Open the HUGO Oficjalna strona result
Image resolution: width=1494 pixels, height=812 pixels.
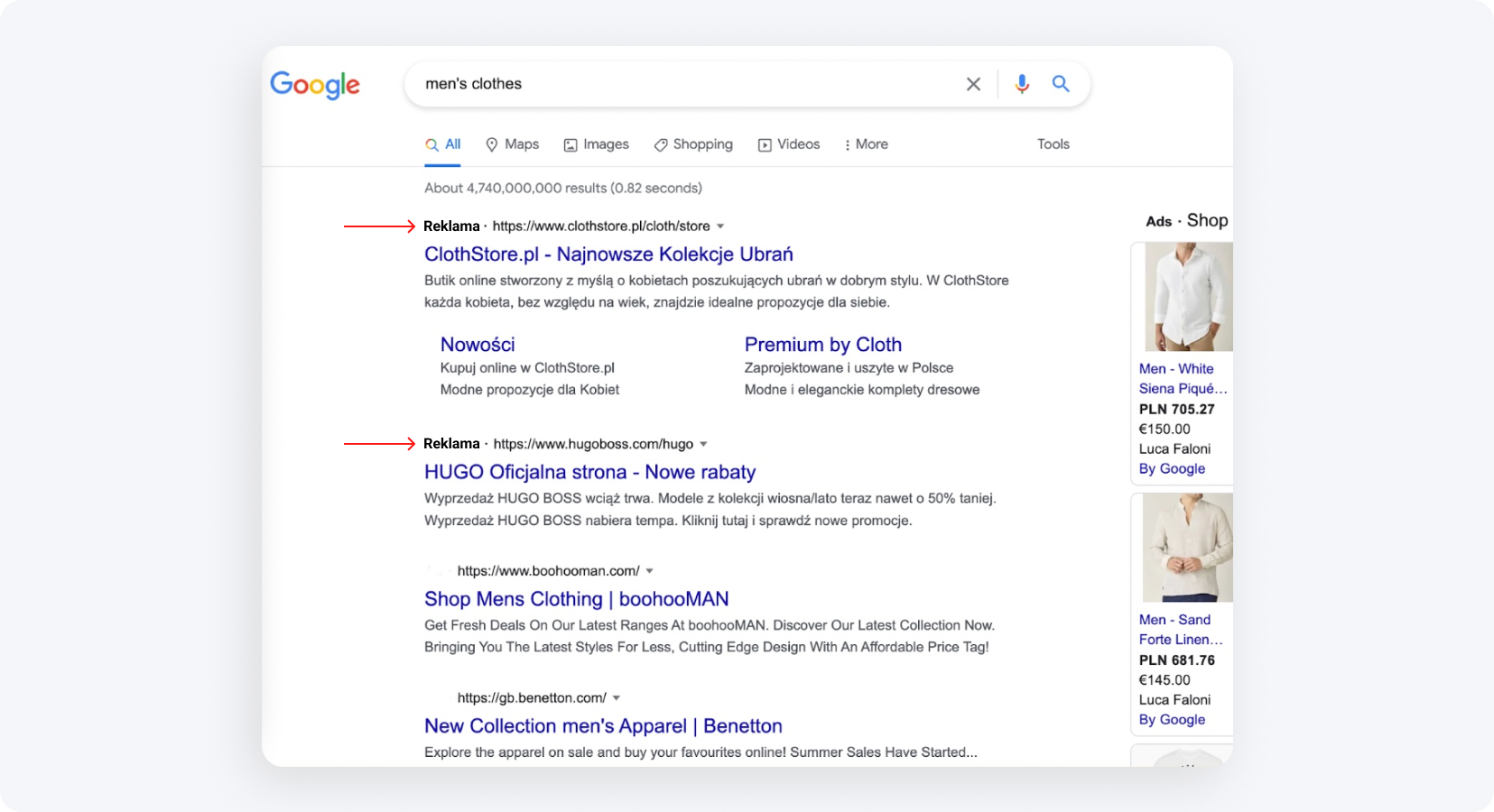tap(589, 472)
